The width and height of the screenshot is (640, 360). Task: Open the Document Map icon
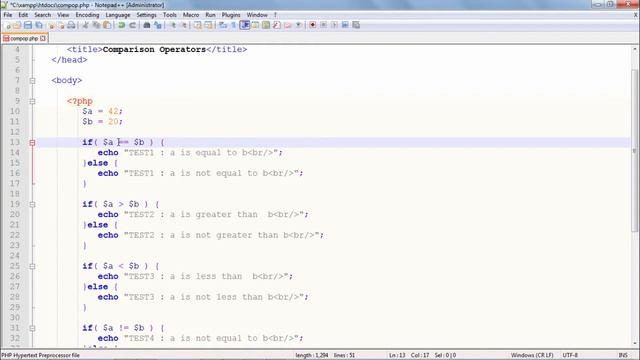[266, 25]
